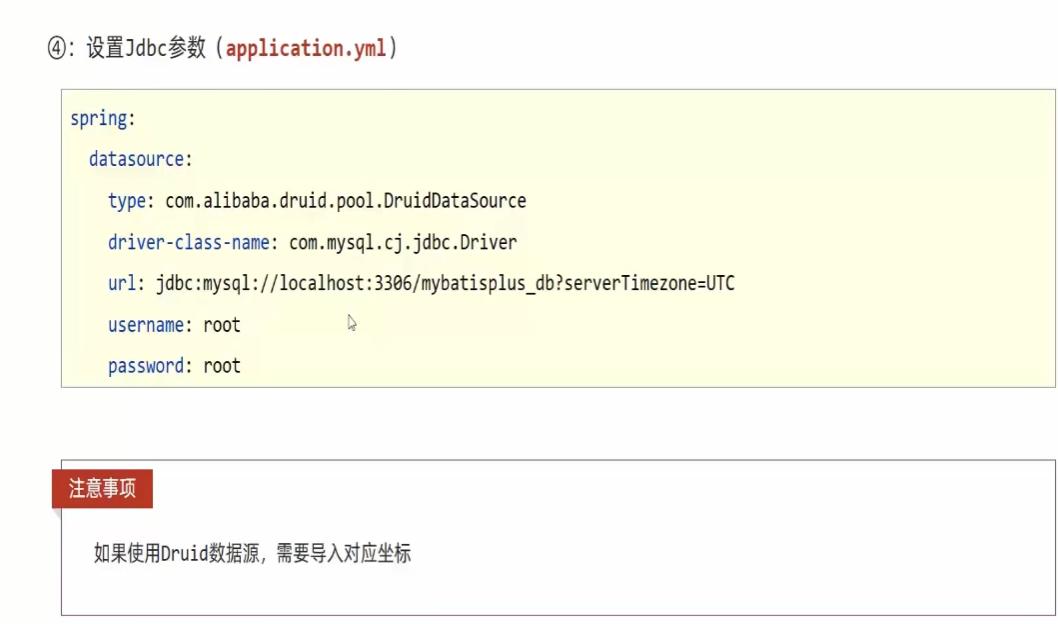Screen dimensions: 1058x624
Task: Select the spring key in the YAML
Action: 98,119
